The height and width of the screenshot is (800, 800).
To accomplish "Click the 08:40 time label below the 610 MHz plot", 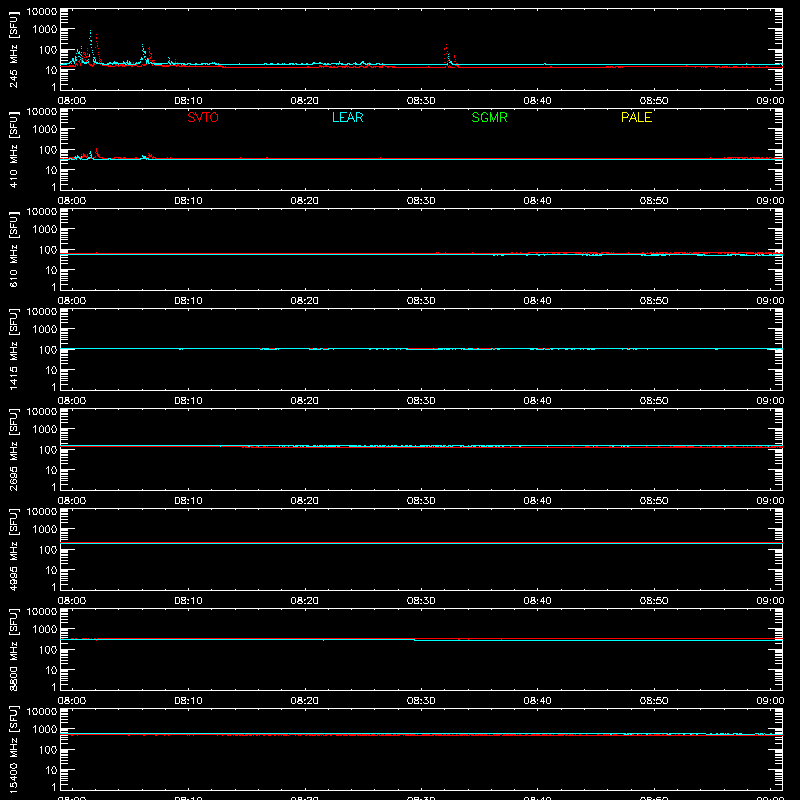I will 537,301.
